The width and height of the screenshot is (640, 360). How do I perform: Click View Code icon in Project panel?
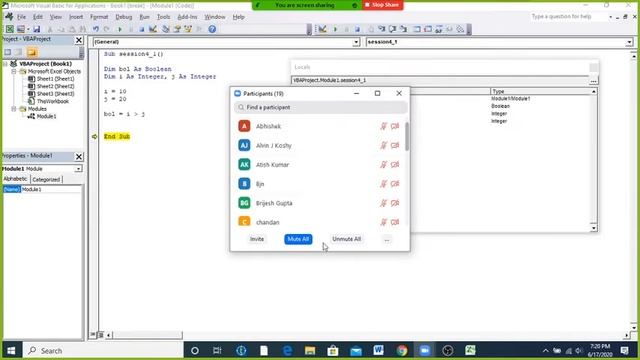pyautogui.click(x=8, y=52)
